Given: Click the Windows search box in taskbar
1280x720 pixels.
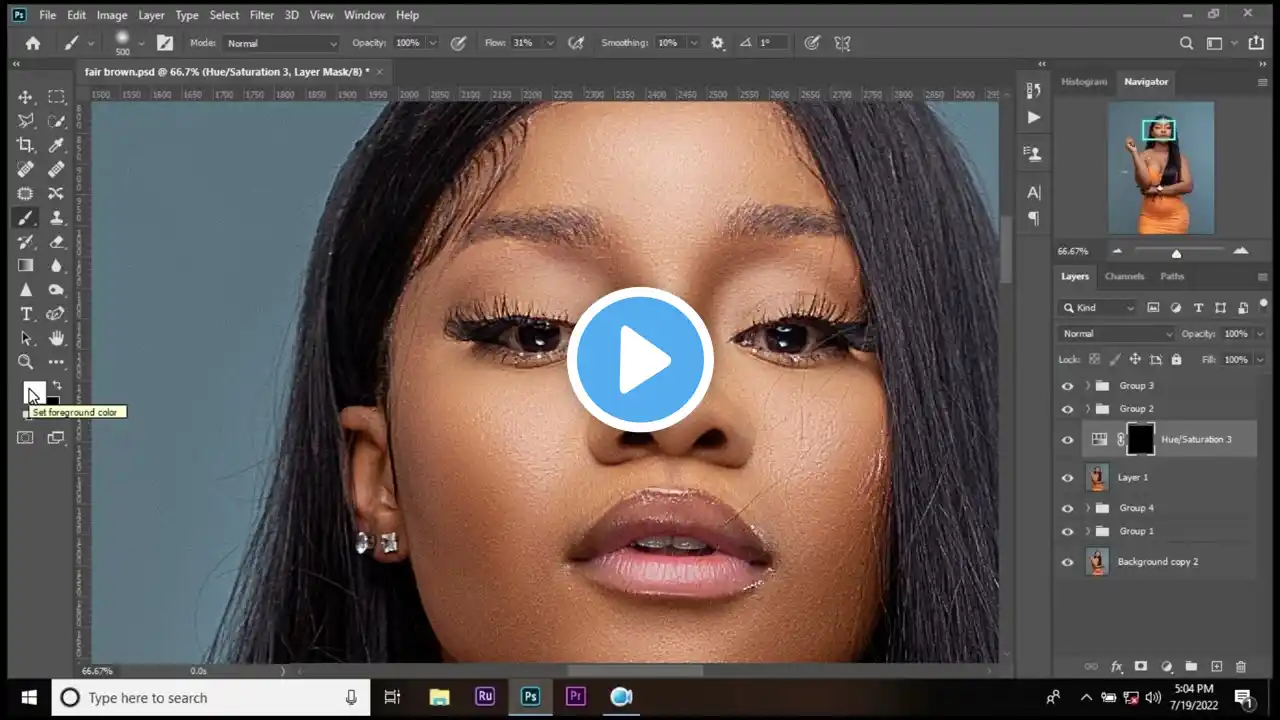Looking at the screenshot, I should 210,697.
